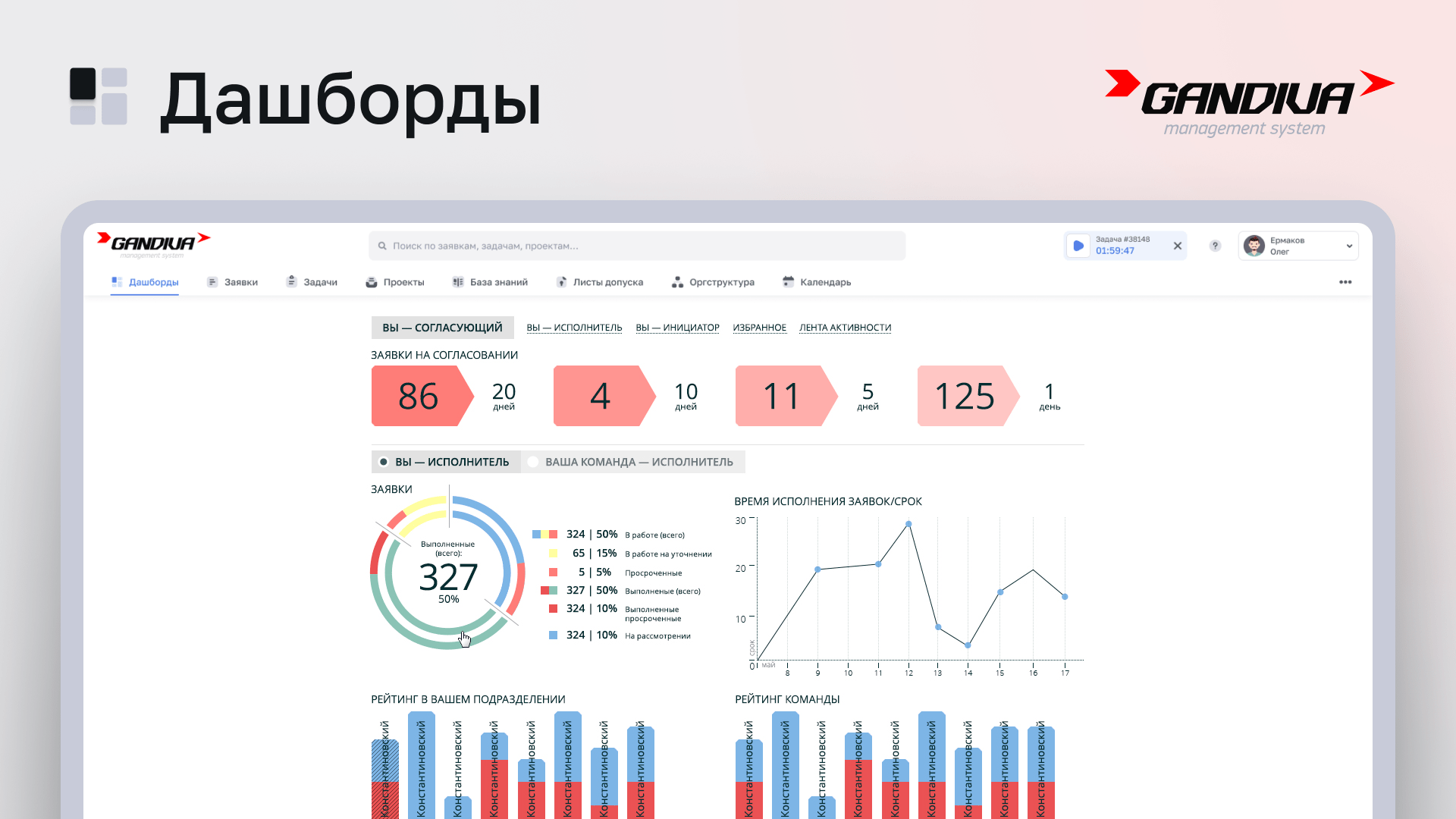
Task: Click the Задачи icon in navigation
Action: point(291,281)
